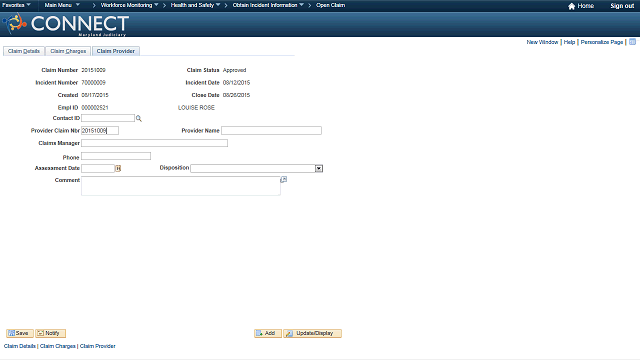This screenshot has width=640, height=360.
Task: Click the CONNECT logo
Action: pos(66,24)
